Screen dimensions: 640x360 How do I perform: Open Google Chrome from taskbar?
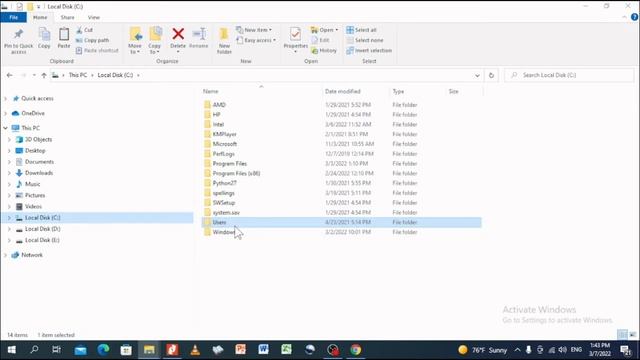[356, 350]
